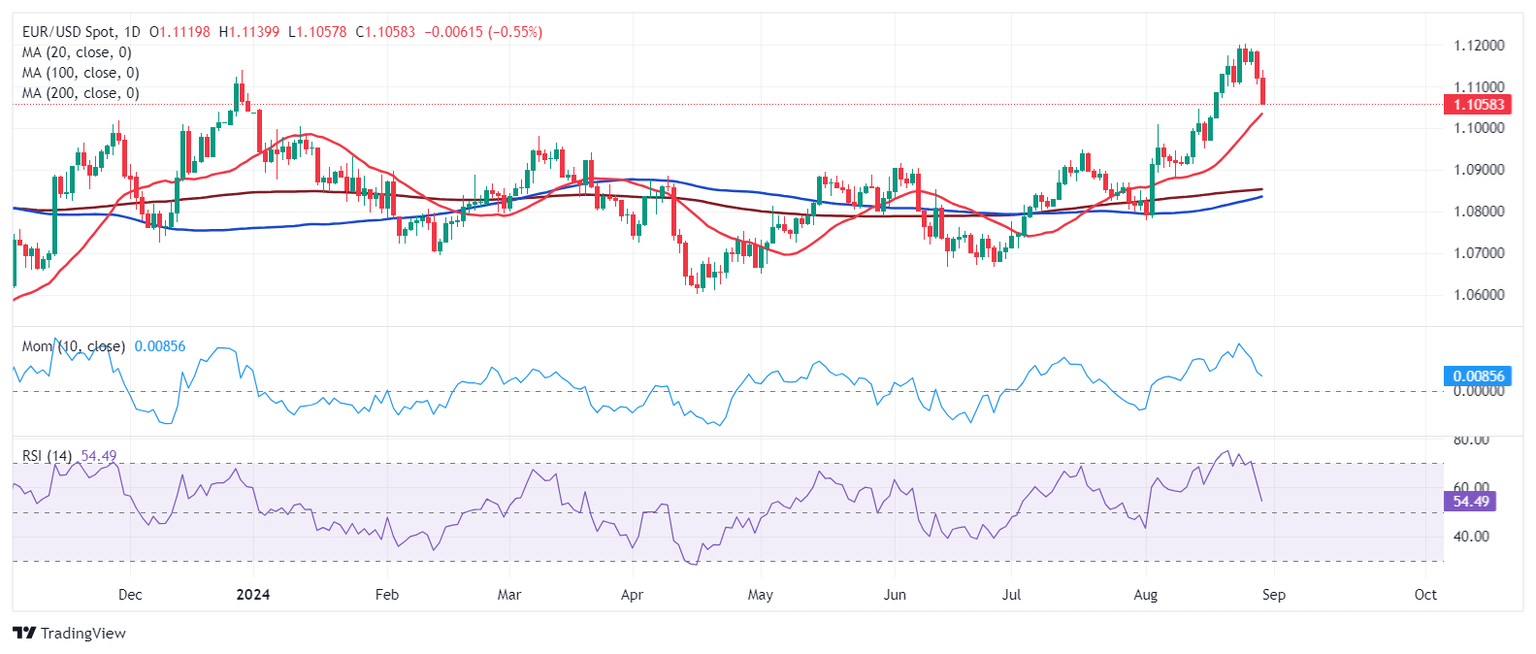Viewport: 1536px width, 654px height.
Task: Click the red current price tag 1.10583
Action: 1477,104
